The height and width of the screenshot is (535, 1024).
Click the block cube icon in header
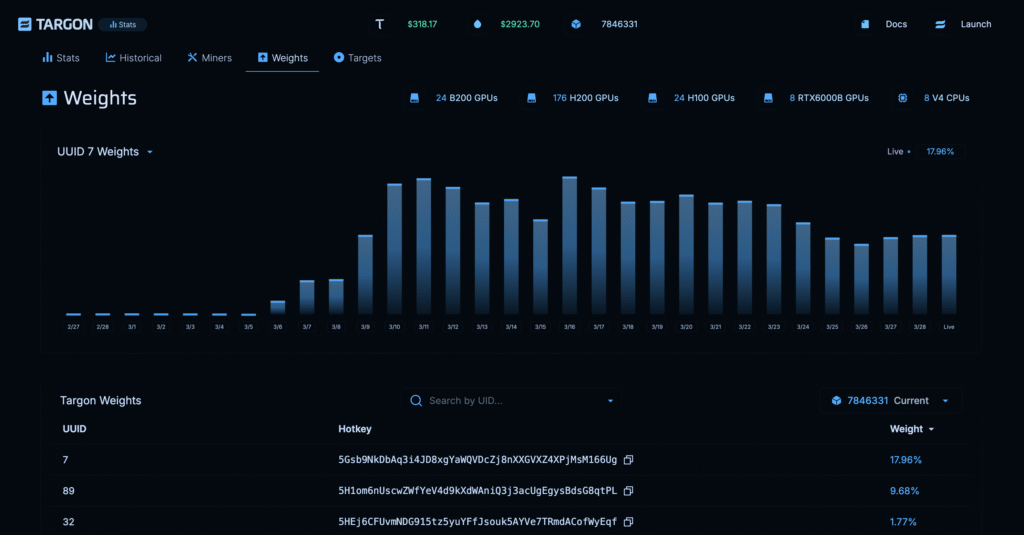point(576,24)
